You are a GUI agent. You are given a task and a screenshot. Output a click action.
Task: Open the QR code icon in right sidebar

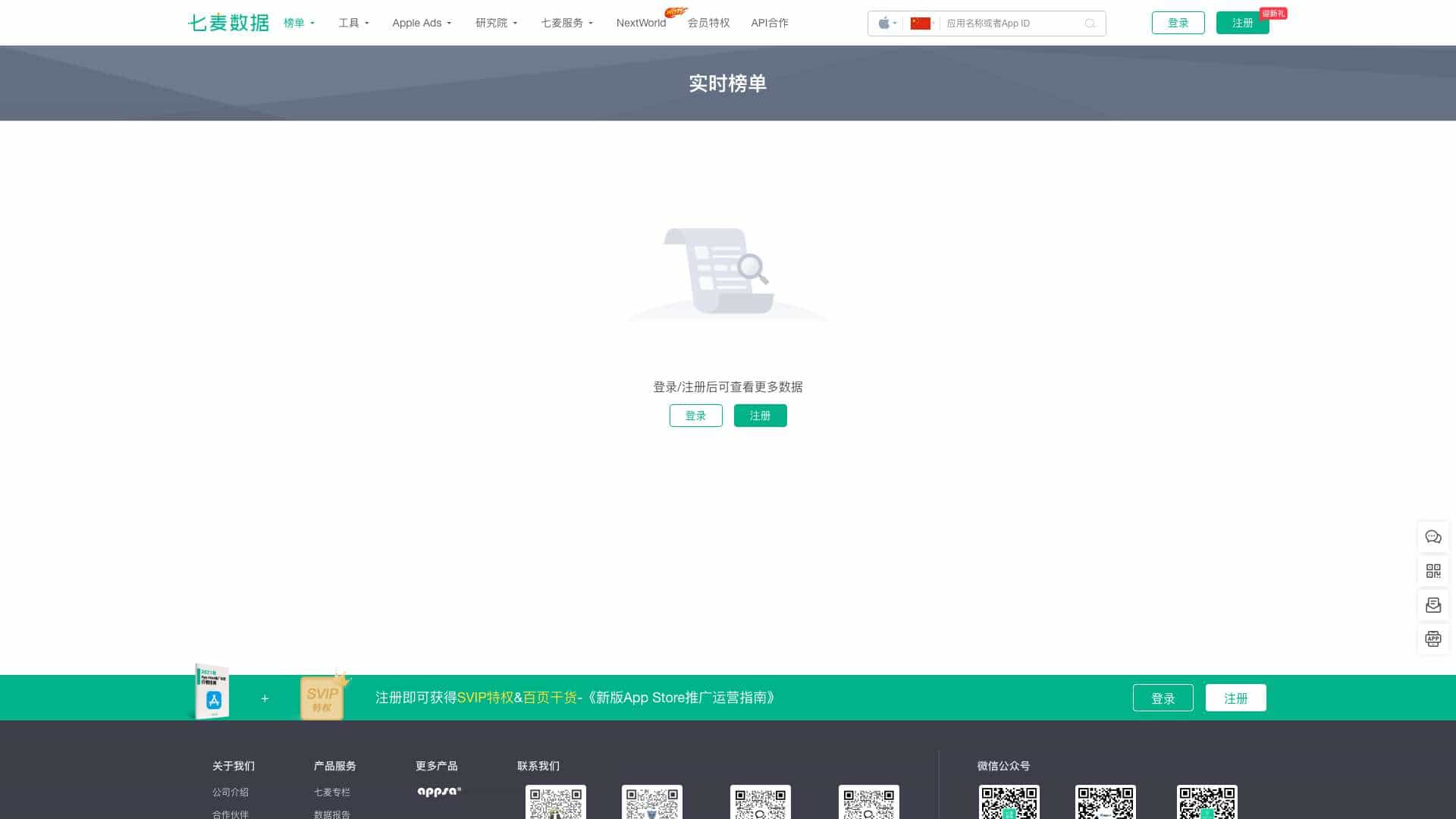pos(1432,571)
